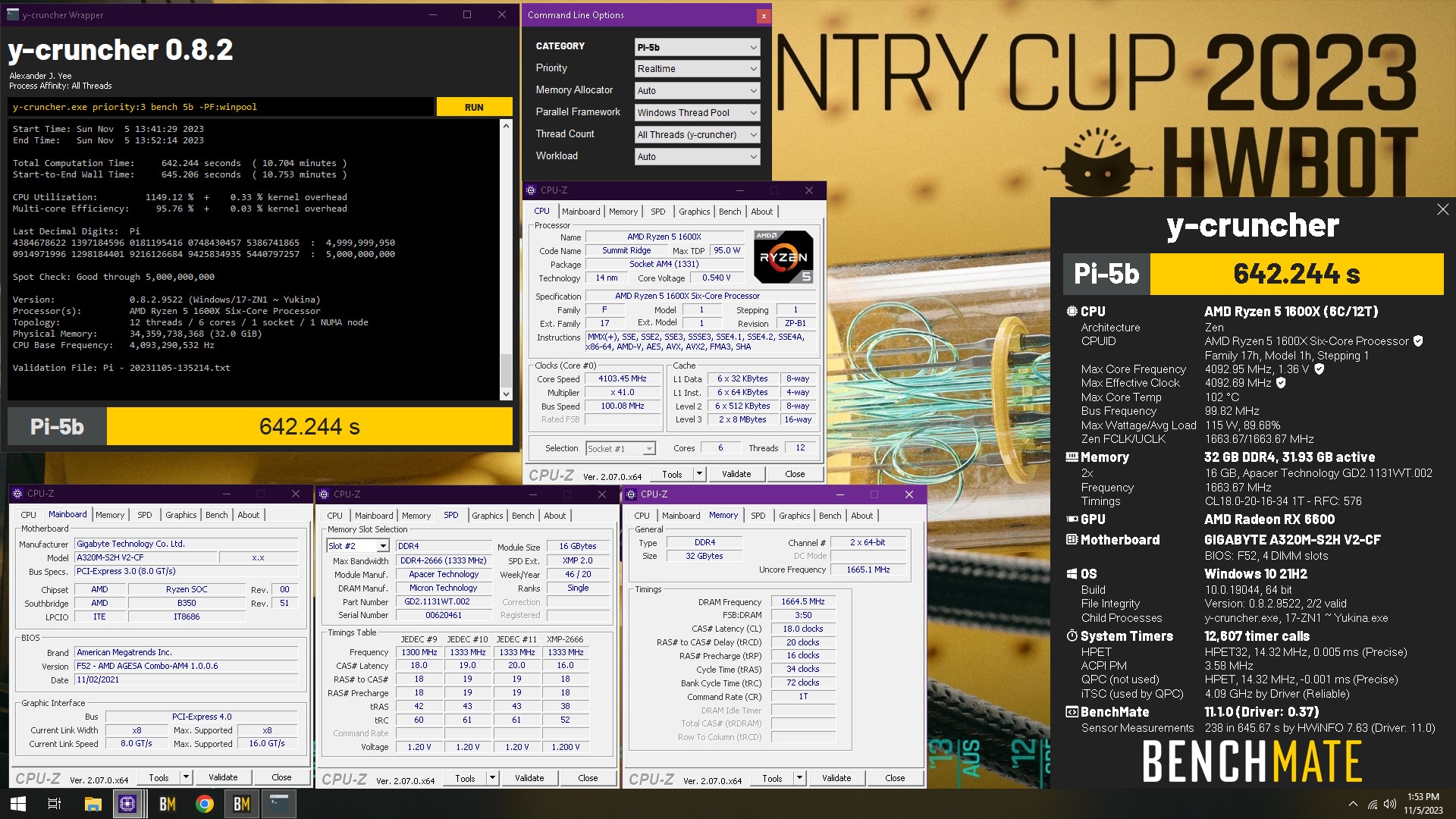Open the Category dropdown showing Pi-5b
The width and height of the screenshot is (1456, 819).
coord(697,47)
